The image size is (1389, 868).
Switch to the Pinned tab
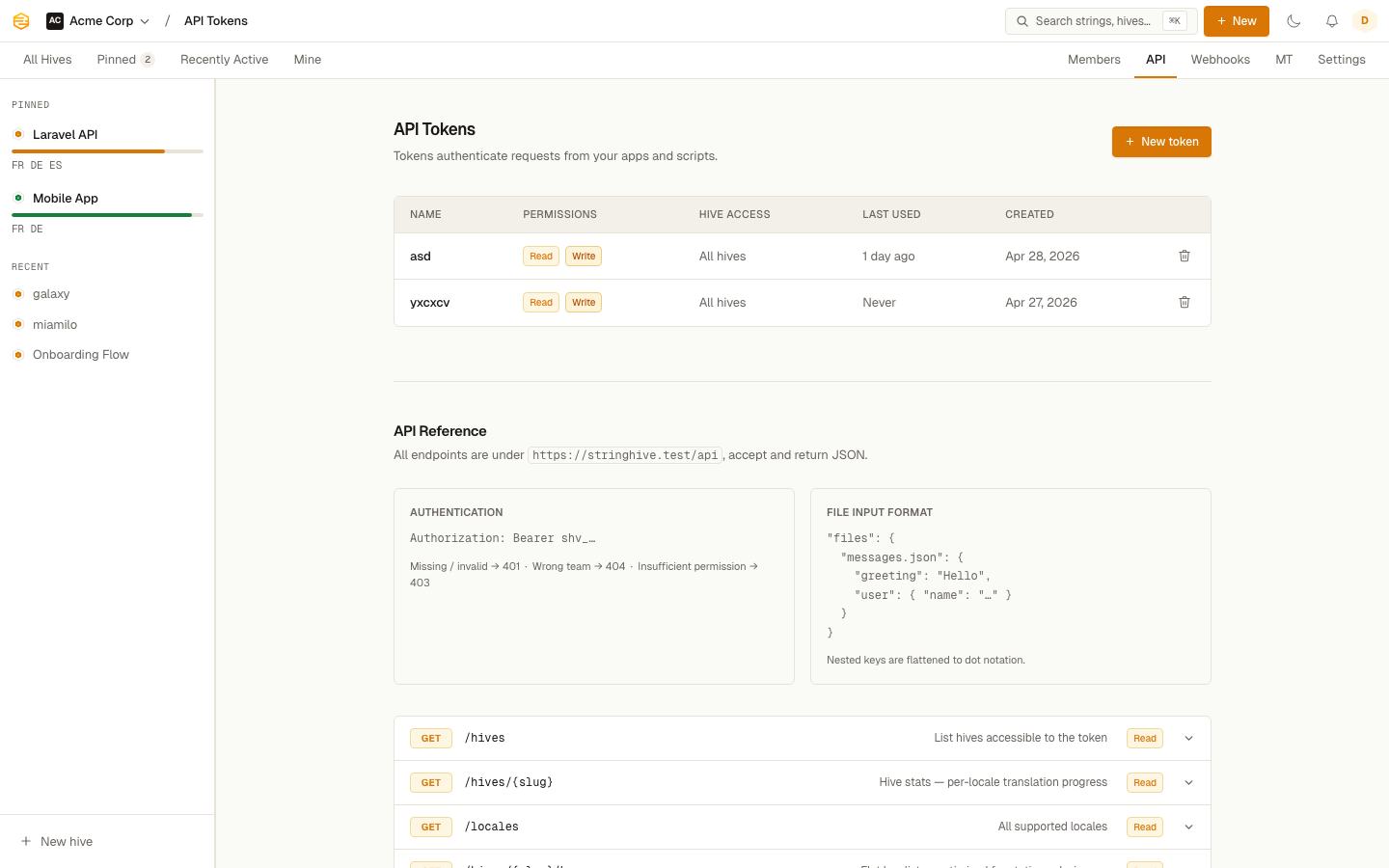coord(125,60)
